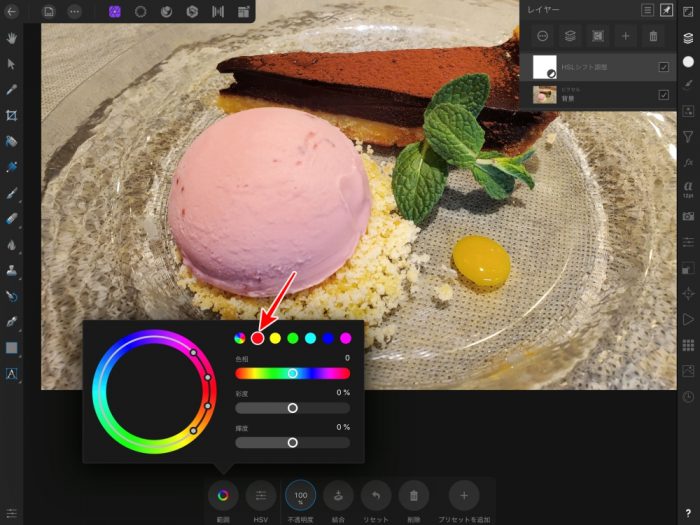Select the Eraser tool

pyautogui.click(x=12, y=219)
